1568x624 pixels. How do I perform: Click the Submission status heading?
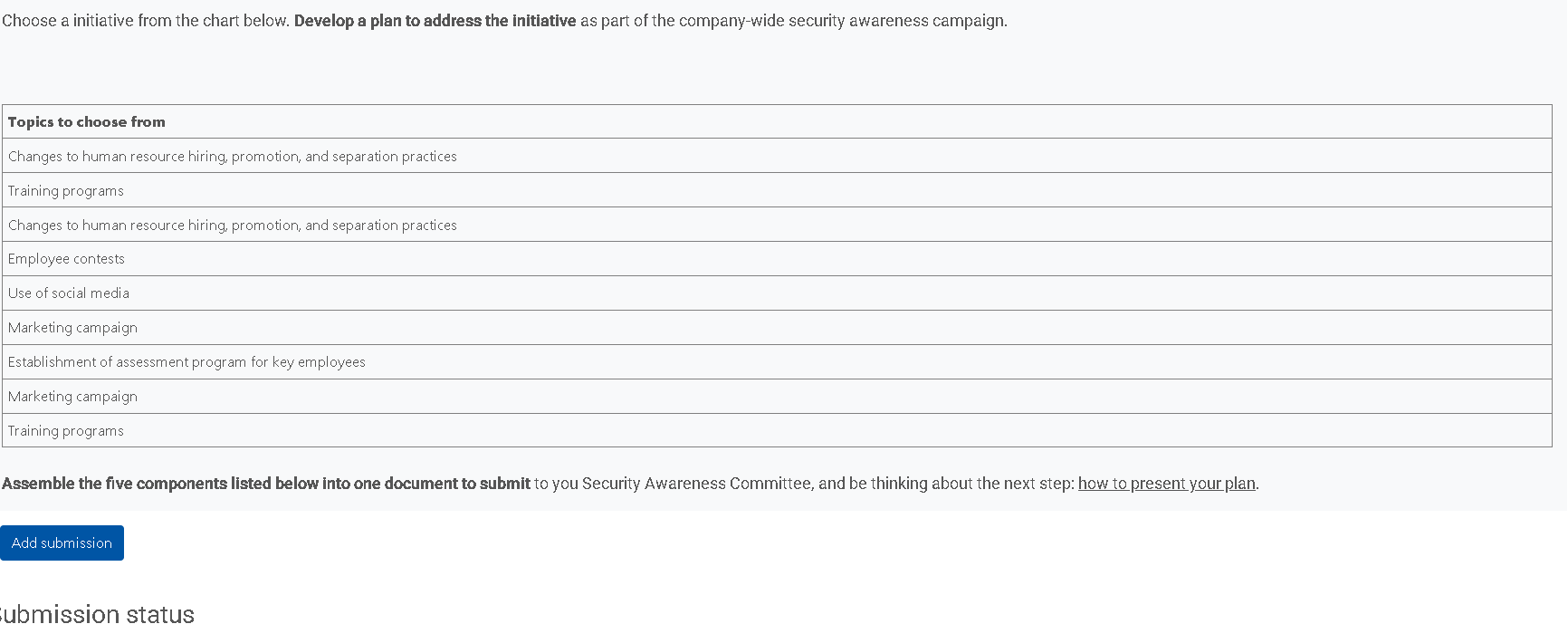96,613
